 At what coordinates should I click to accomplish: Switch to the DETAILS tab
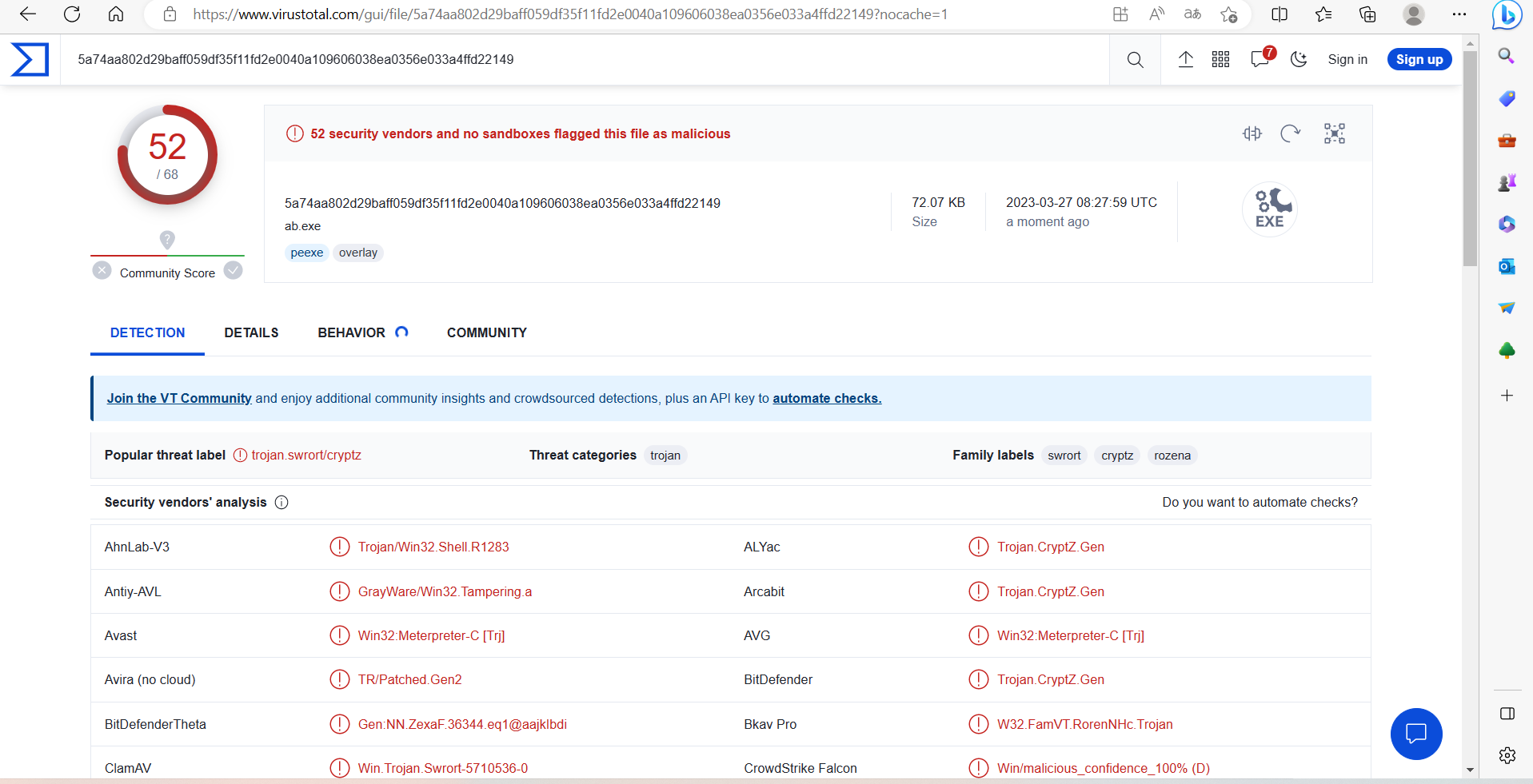pos(251,332)
